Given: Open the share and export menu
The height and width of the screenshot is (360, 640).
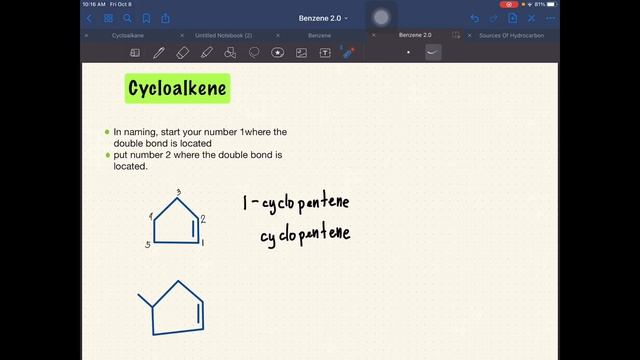Looking at the screenshot, I should (165, 18).
